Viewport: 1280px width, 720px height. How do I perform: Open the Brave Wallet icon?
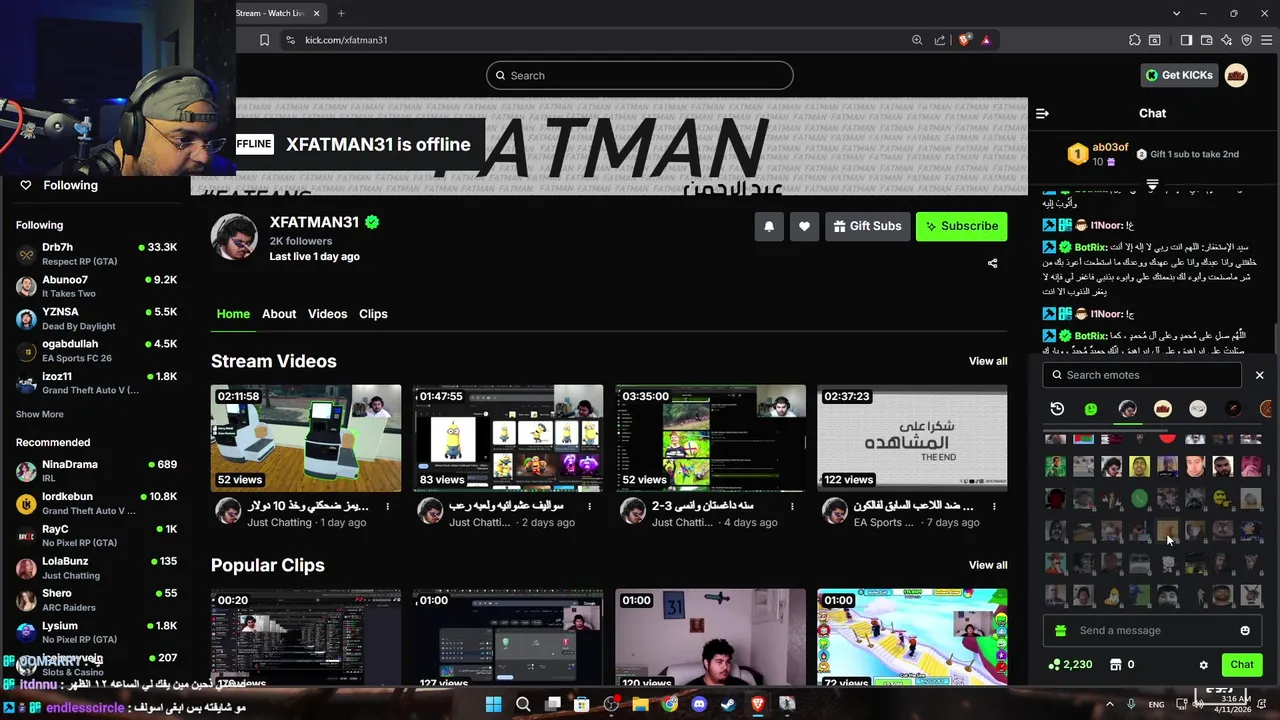click(1206, 40)
